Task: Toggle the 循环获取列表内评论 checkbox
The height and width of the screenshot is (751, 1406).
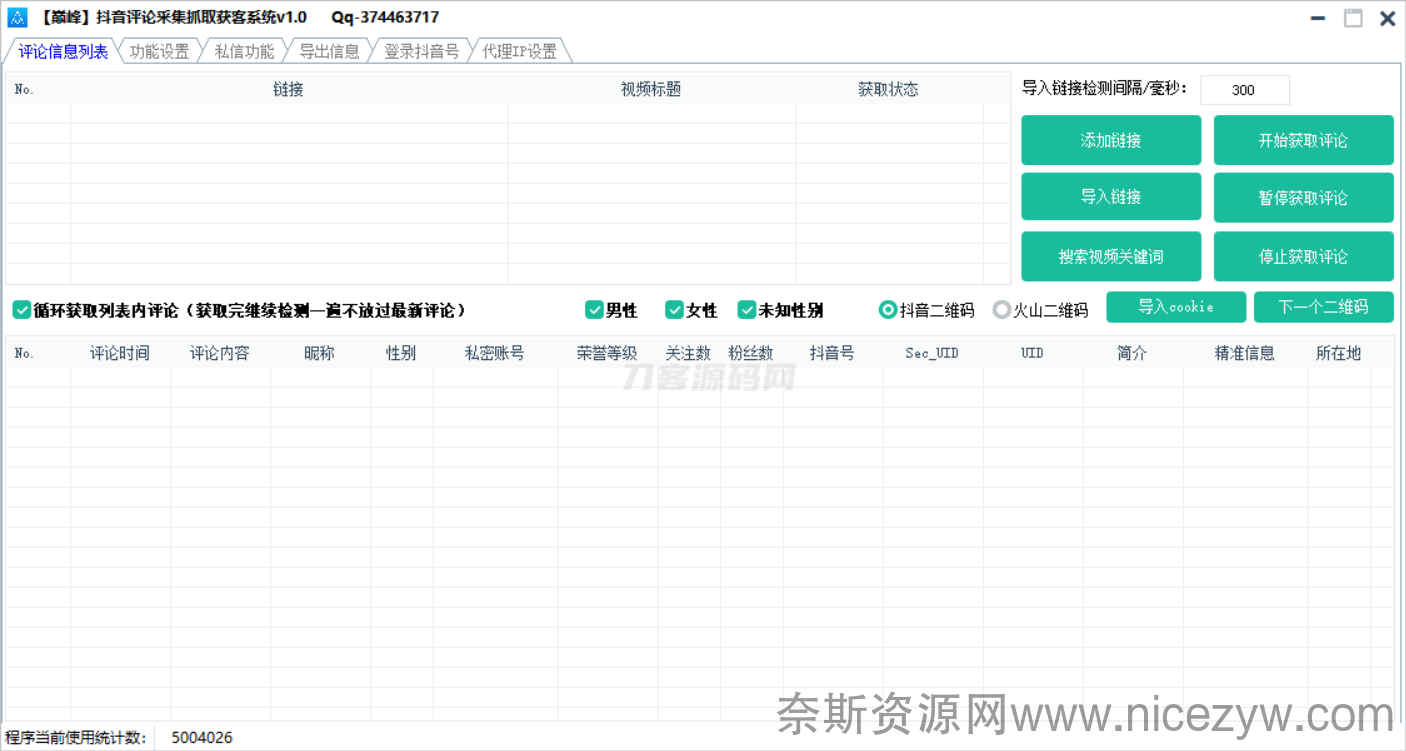Action: pyautogui.click(x=22, y=310)
